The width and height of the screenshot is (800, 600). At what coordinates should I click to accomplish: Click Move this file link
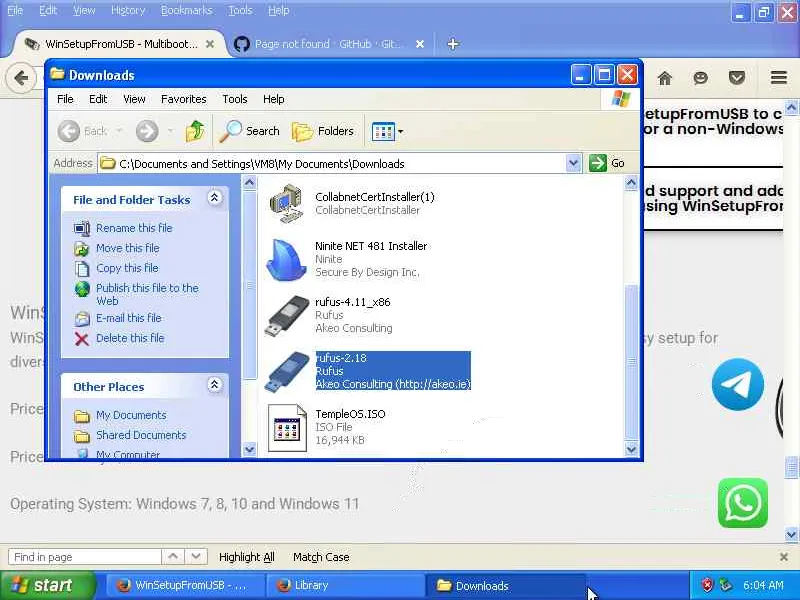click(x=128, y=248)
